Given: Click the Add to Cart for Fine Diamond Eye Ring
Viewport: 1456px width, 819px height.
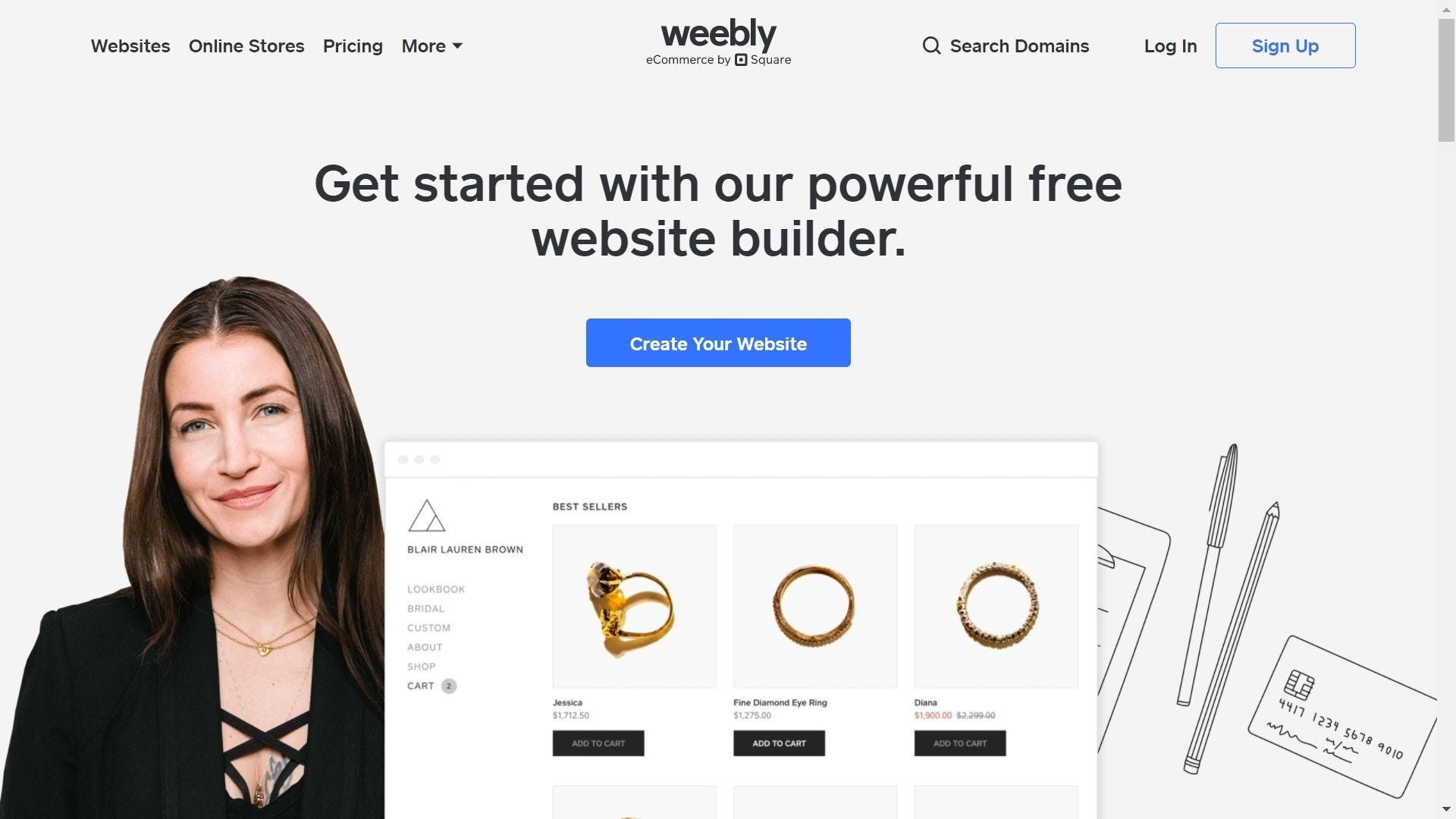Looking at the screenshot, I should (x=779, y=742).
